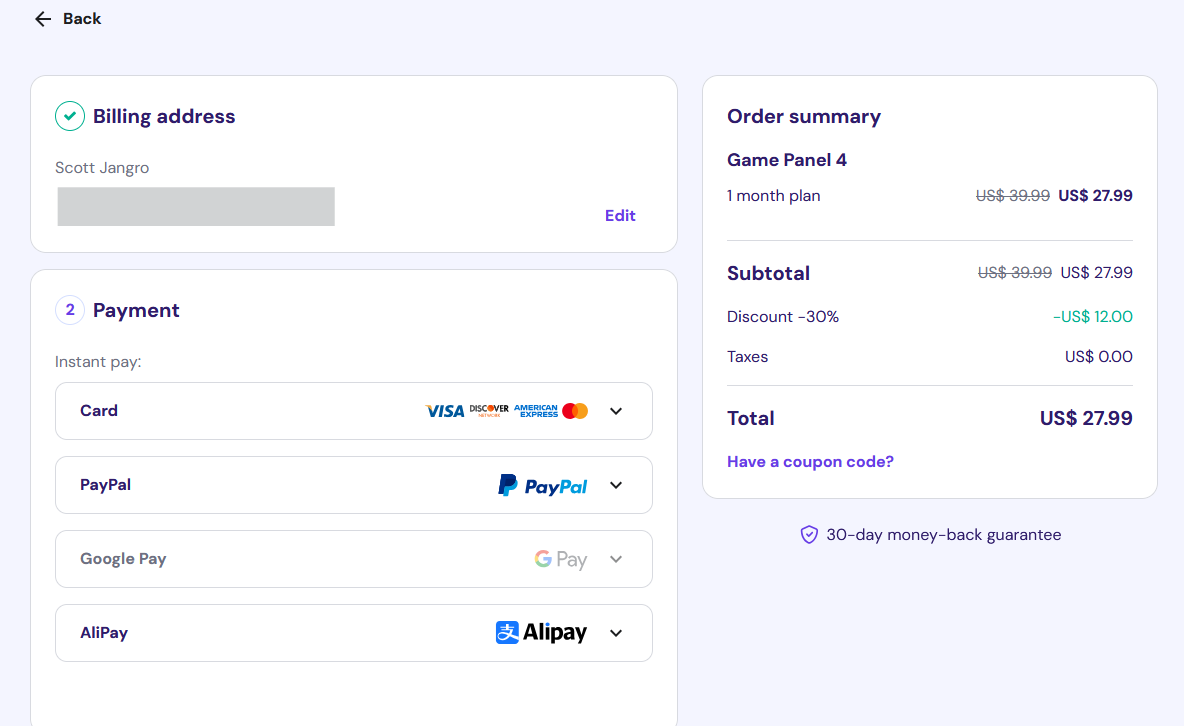Click the green checkmark on Billing address
The width and height of the screenshot is (1184, 726).
(69, 116)
